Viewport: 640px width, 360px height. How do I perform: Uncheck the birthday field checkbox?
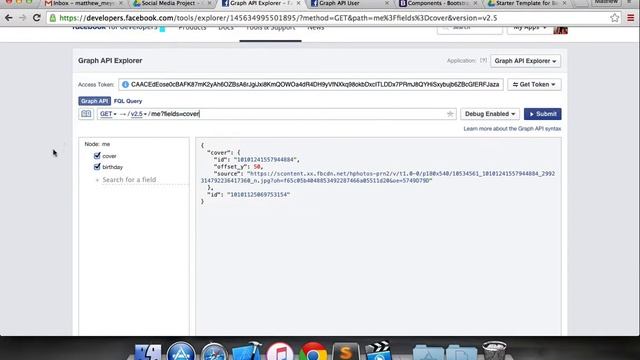[97, 167]
